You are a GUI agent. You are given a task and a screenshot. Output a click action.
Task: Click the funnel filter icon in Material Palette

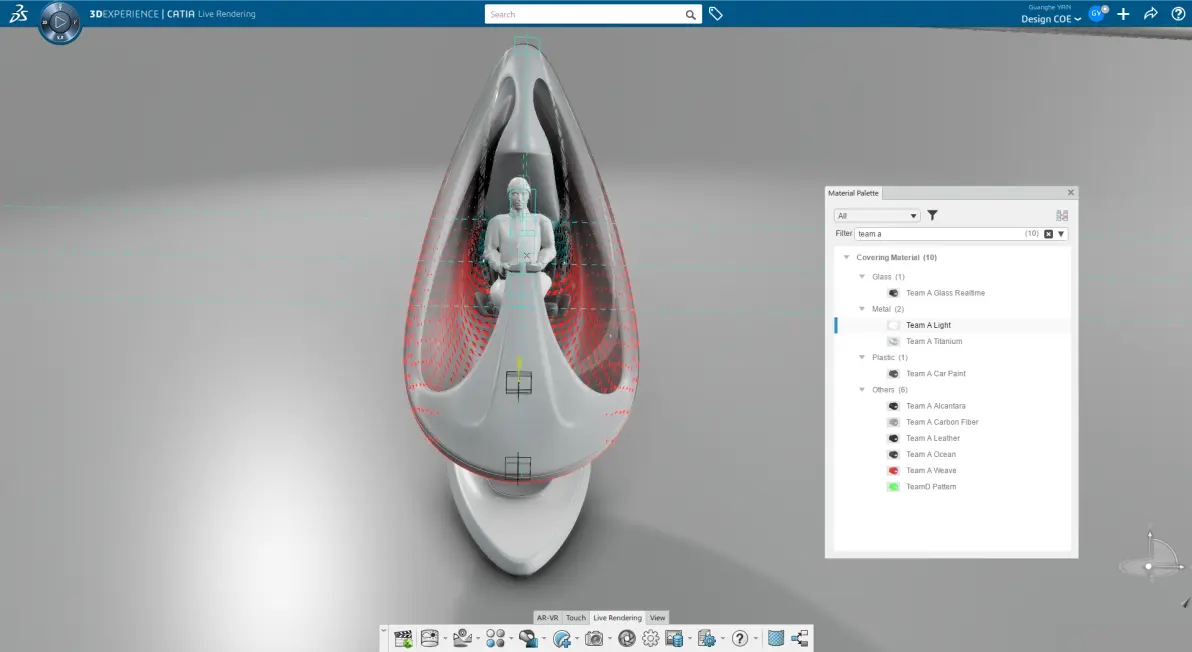(x=932, y=216)
